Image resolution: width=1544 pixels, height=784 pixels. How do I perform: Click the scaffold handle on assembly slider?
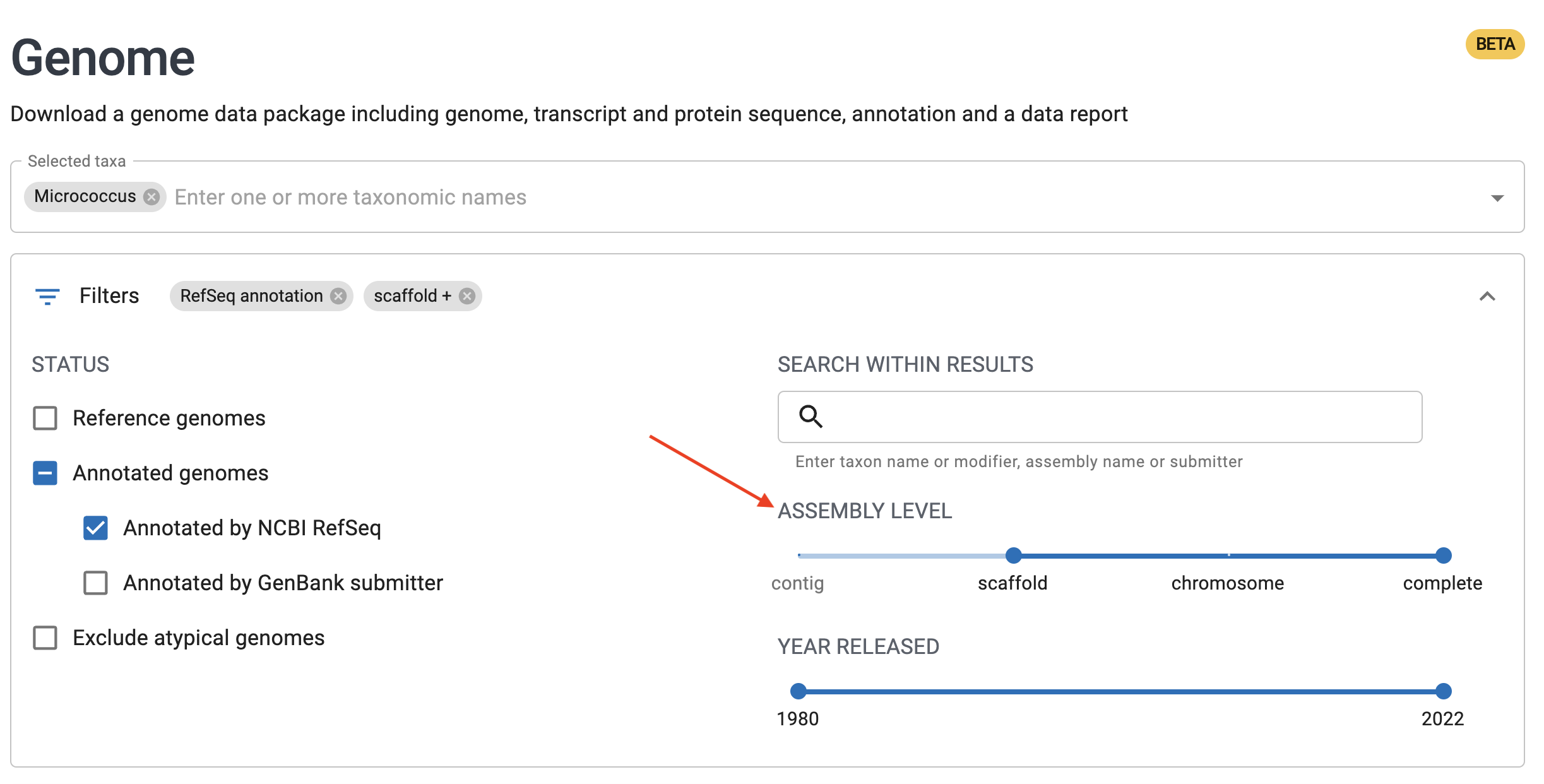[1013, 555]
